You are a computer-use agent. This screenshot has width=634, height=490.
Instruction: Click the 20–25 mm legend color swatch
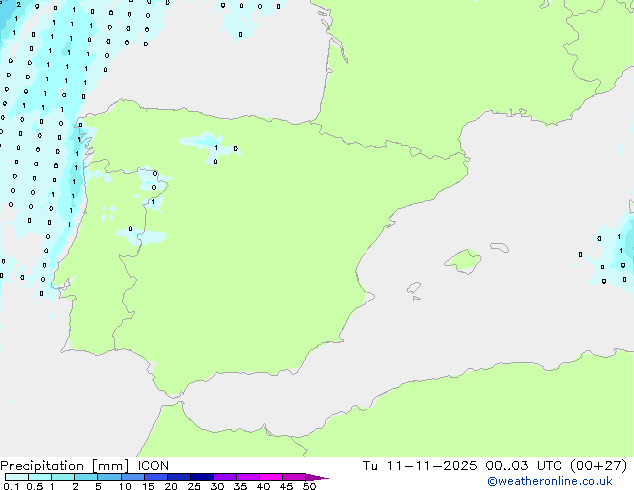coord(179,477)
